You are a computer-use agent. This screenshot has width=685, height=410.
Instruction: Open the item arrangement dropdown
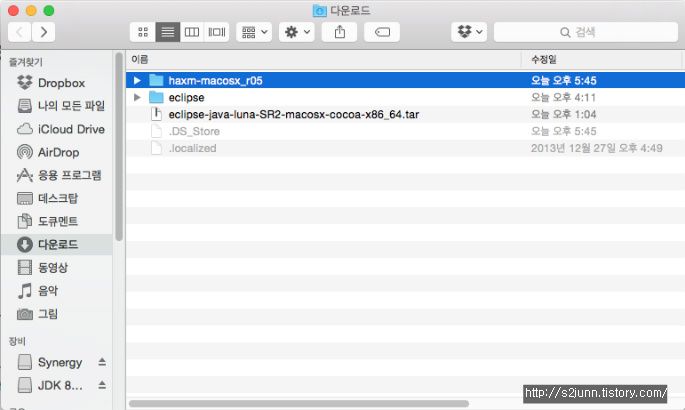pyautogui.click(x=254, y=32)
